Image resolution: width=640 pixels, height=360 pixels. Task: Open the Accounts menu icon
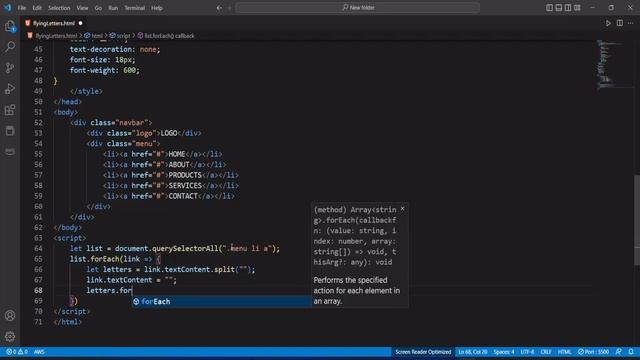pyautogui.click(x=10, y=316)
